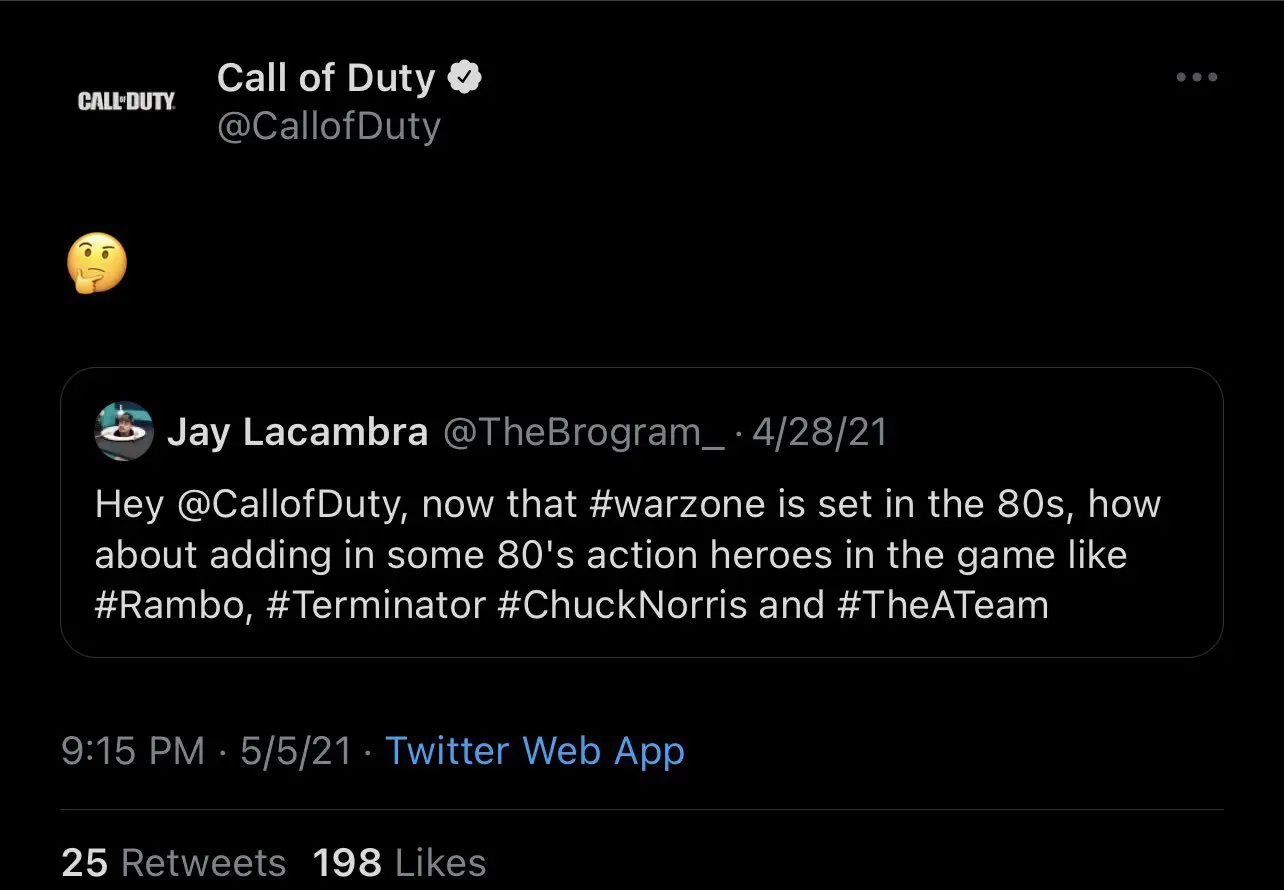1284x890 pixels.
Task: Open the Call of Duty display name
Action: coord(326,78)
